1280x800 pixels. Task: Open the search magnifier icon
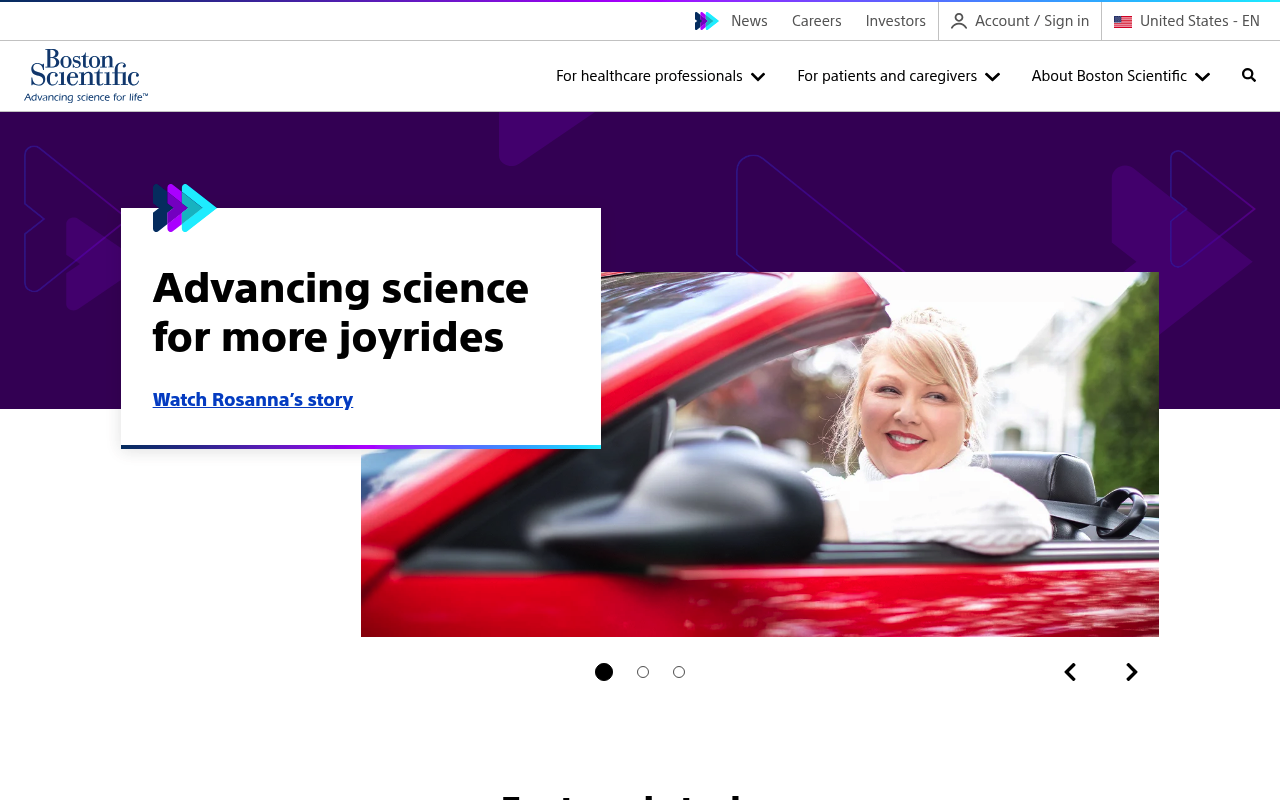1249,75
